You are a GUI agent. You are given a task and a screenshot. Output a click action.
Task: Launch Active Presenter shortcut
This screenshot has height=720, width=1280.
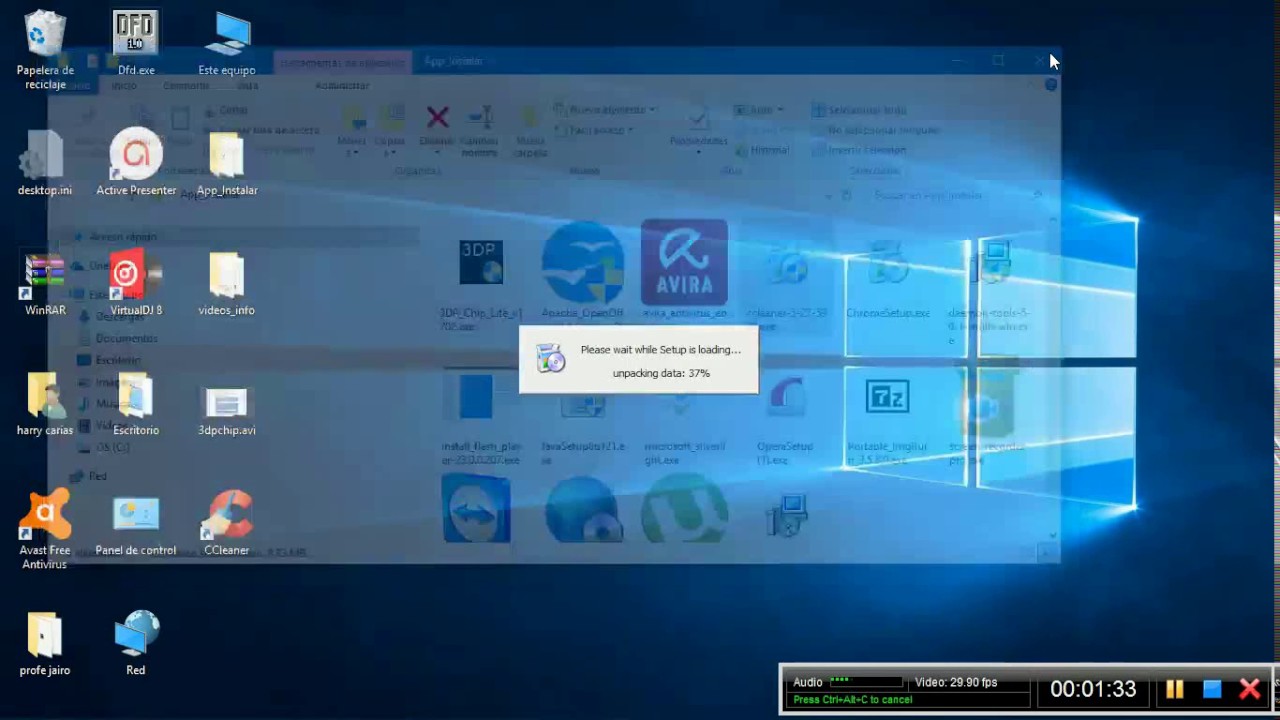pyautogui.click(x=136, y=163)
